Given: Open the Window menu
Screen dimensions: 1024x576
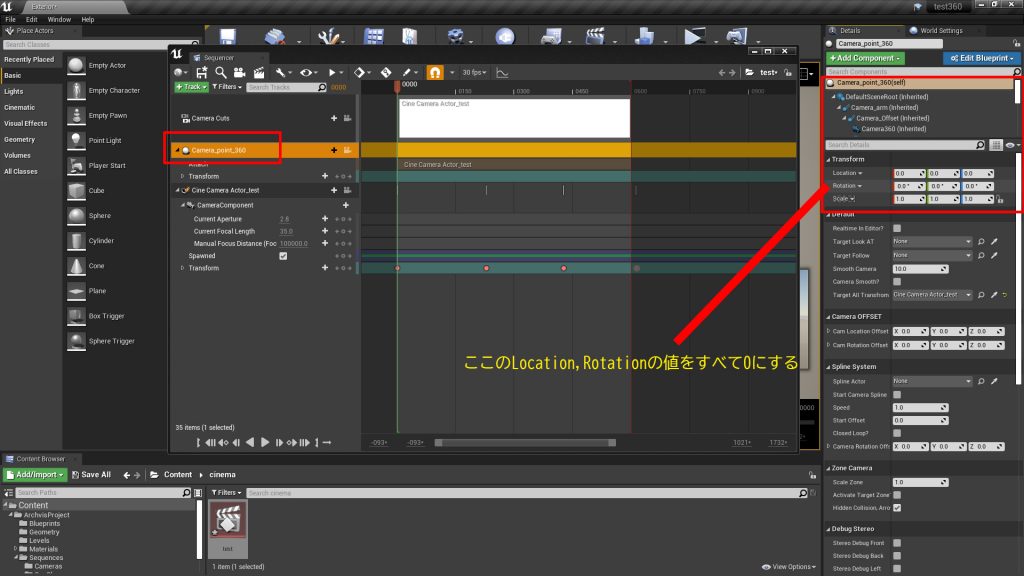Looking at the screenshot, I should [x=59, y=20].
